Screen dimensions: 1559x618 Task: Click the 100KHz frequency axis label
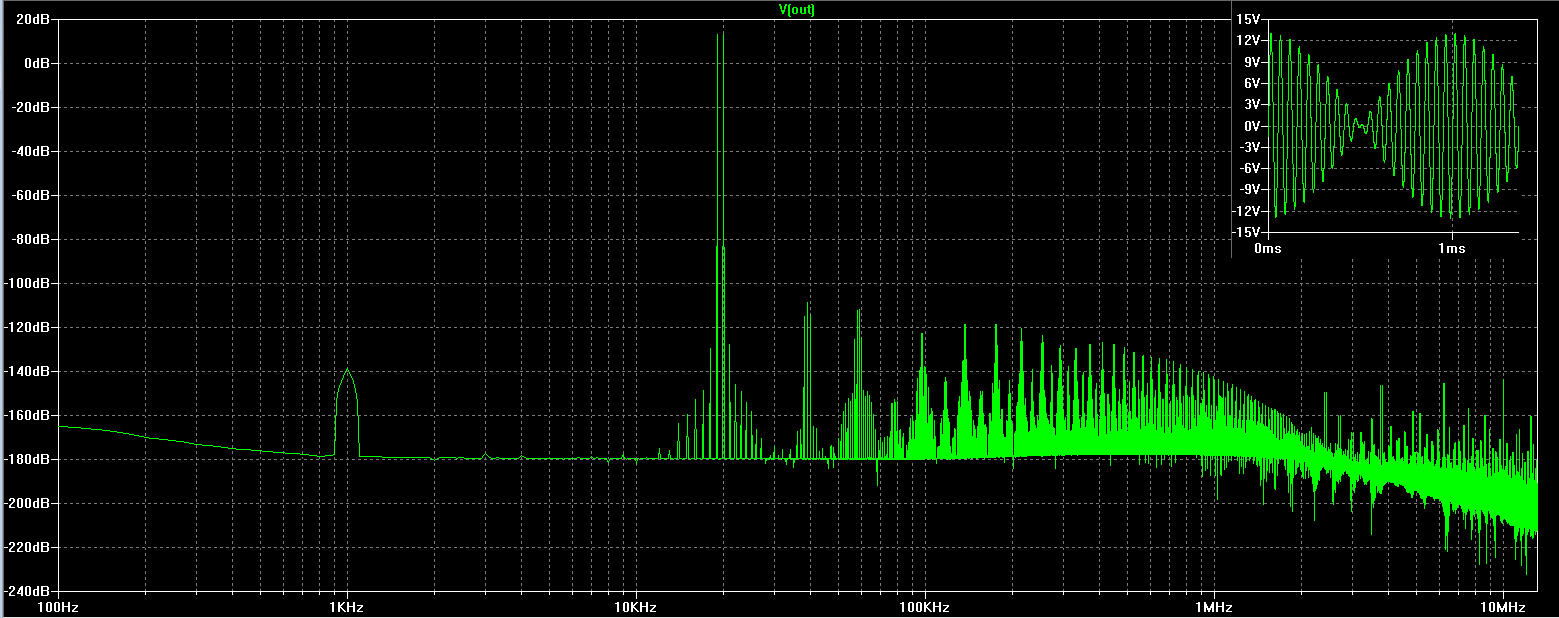[x=924, y=607]
